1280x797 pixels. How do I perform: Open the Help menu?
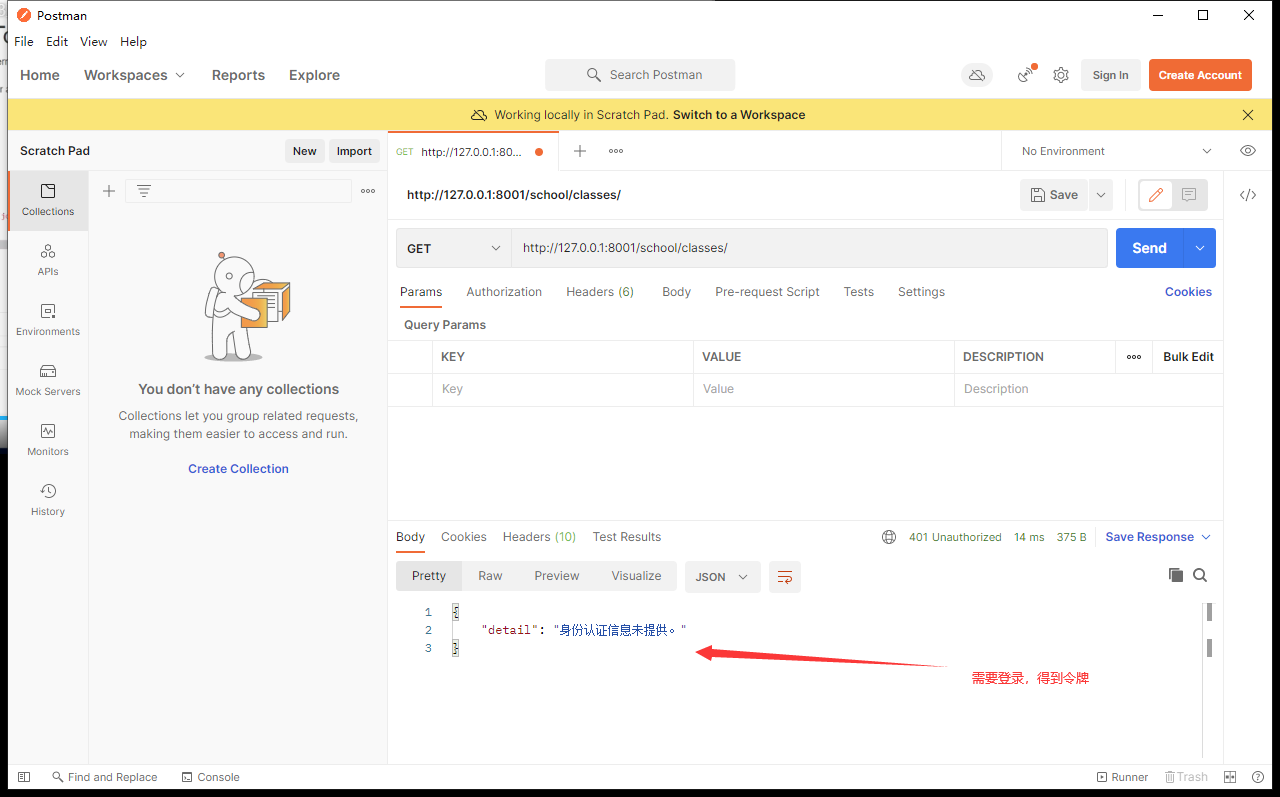click(x=133, y=42)
